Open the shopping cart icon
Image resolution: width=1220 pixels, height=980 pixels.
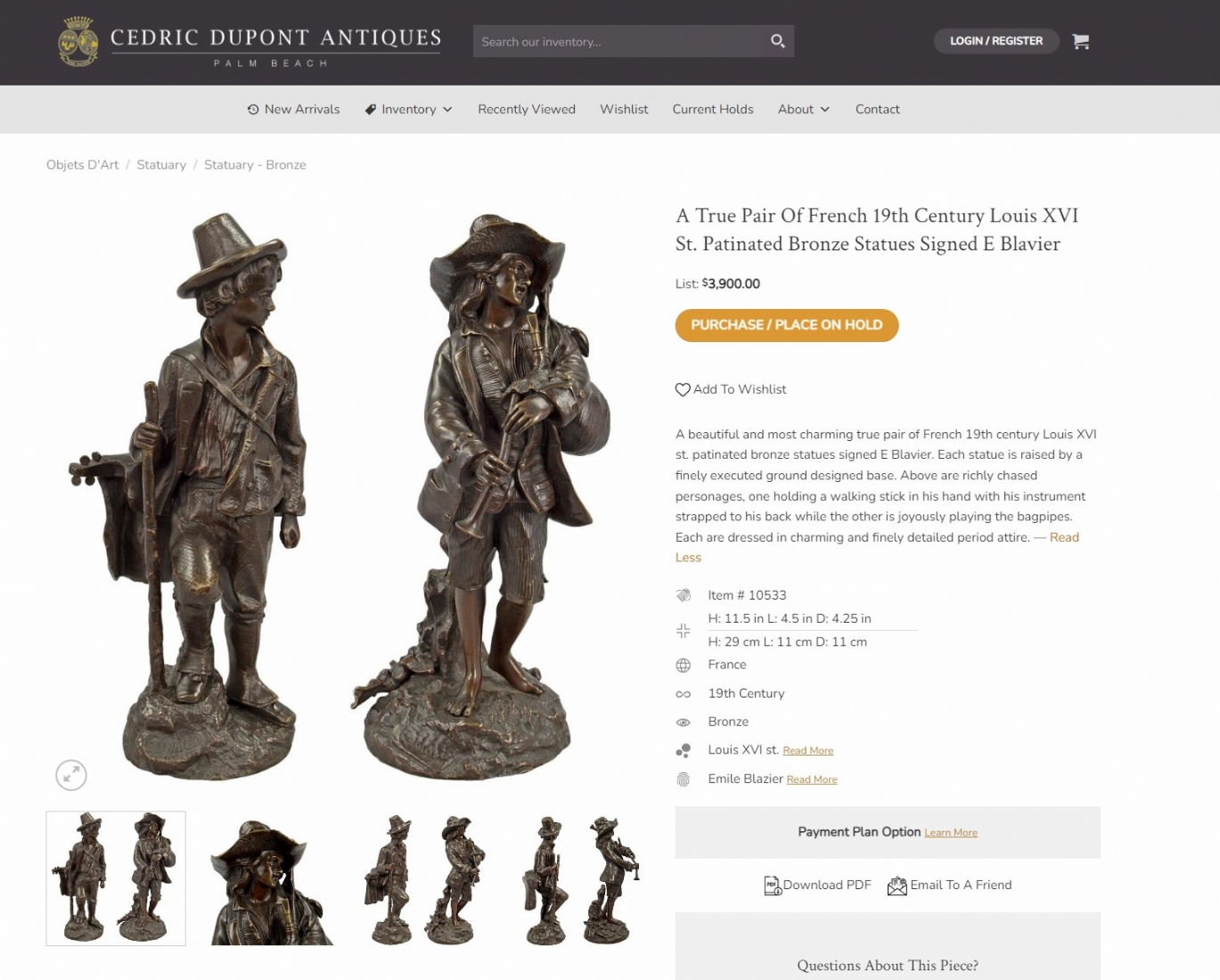(x=1080, y=41)
